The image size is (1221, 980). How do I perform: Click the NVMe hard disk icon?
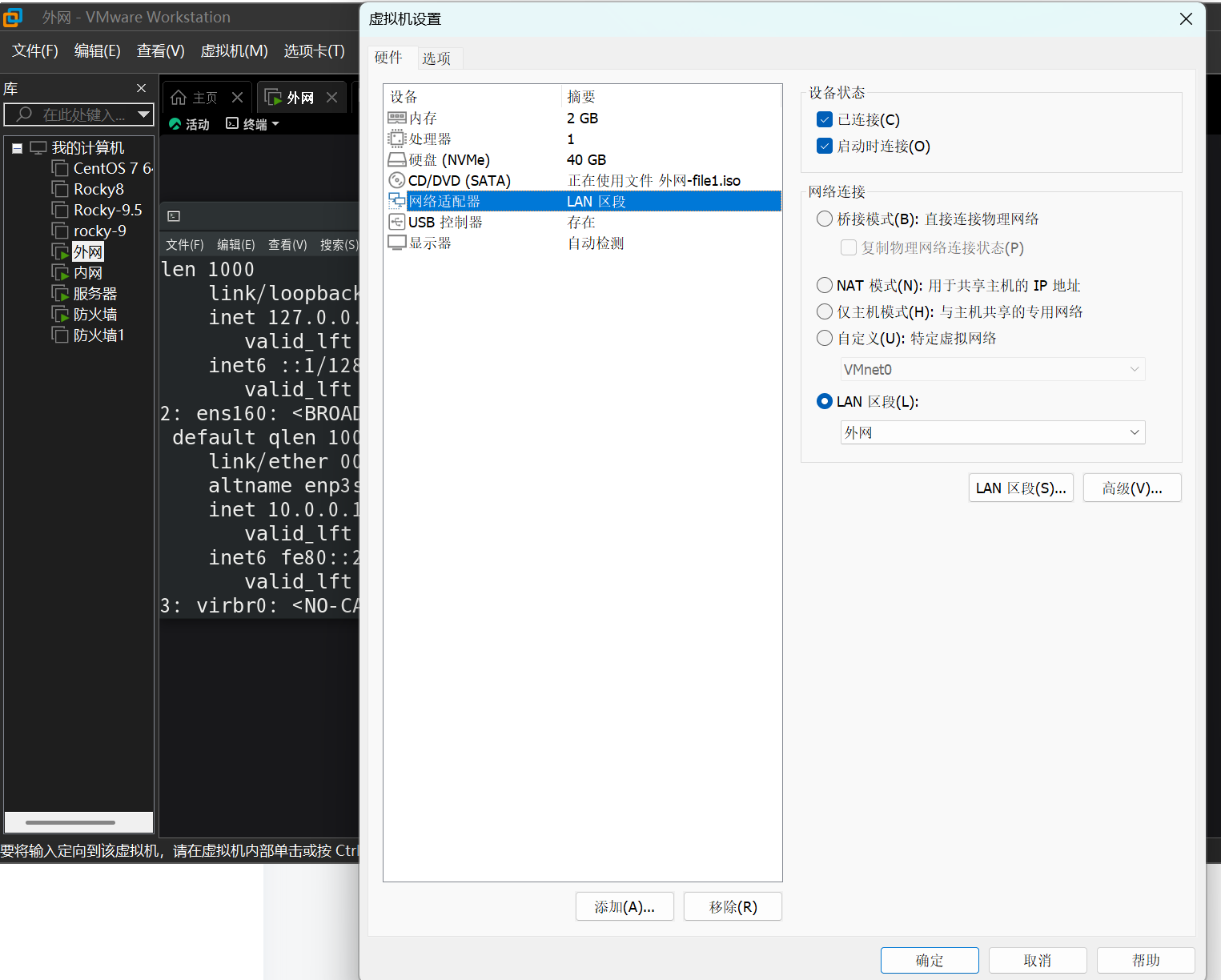click(x=397, y=159)
